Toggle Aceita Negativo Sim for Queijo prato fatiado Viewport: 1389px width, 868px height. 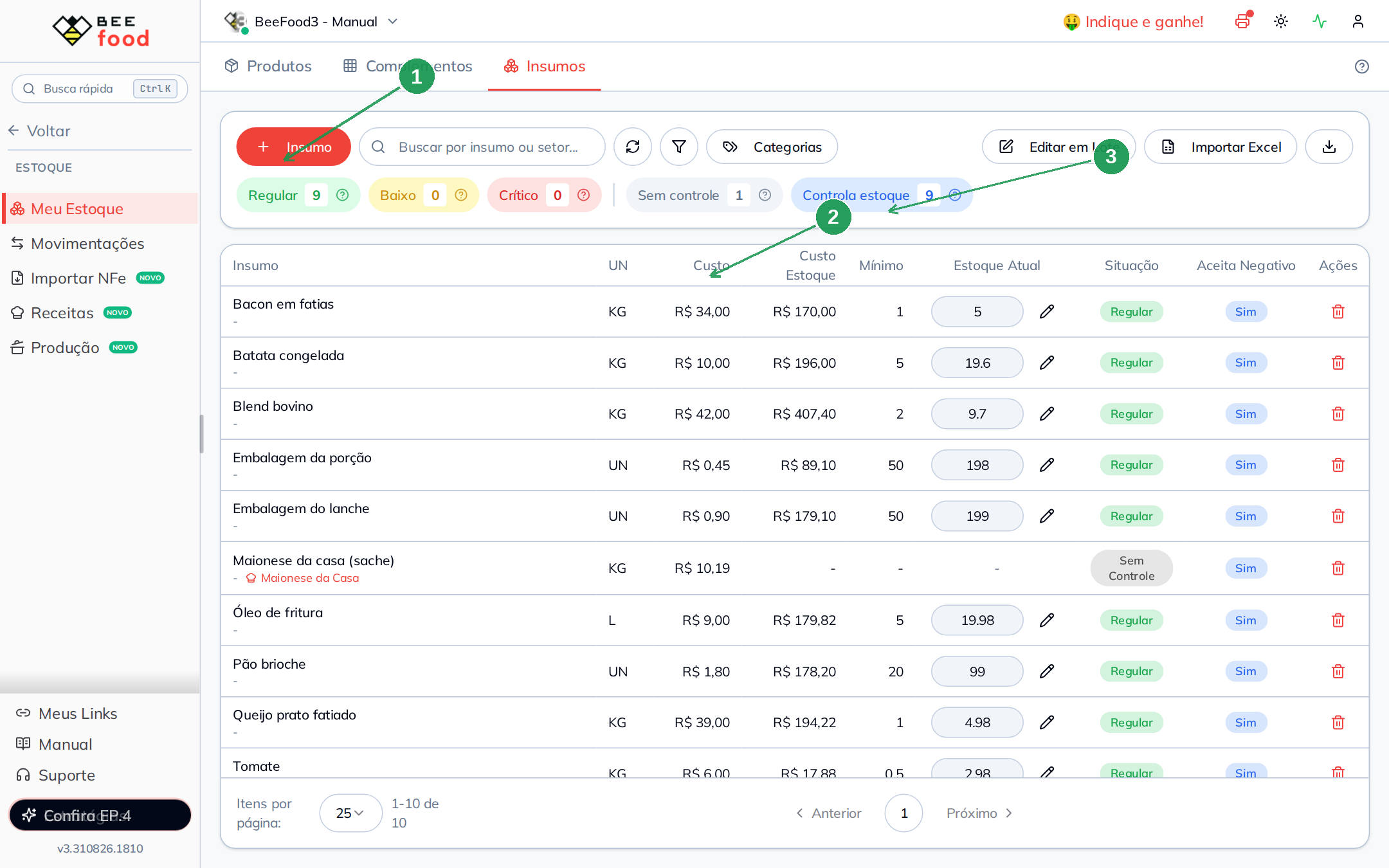[1246, 723]
